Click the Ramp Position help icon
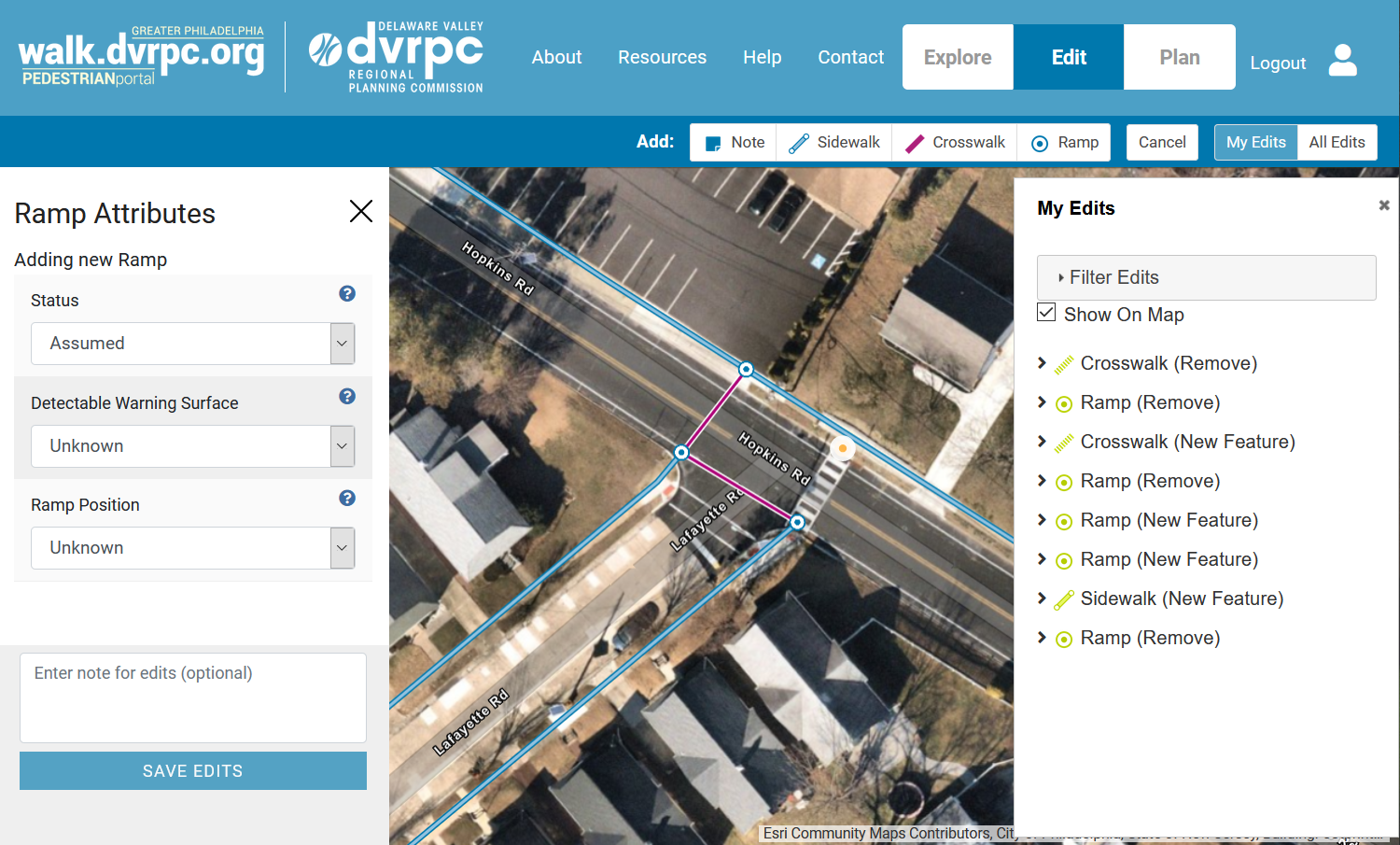Viewport: 1400px width, 845px height. tap(347, 498)
